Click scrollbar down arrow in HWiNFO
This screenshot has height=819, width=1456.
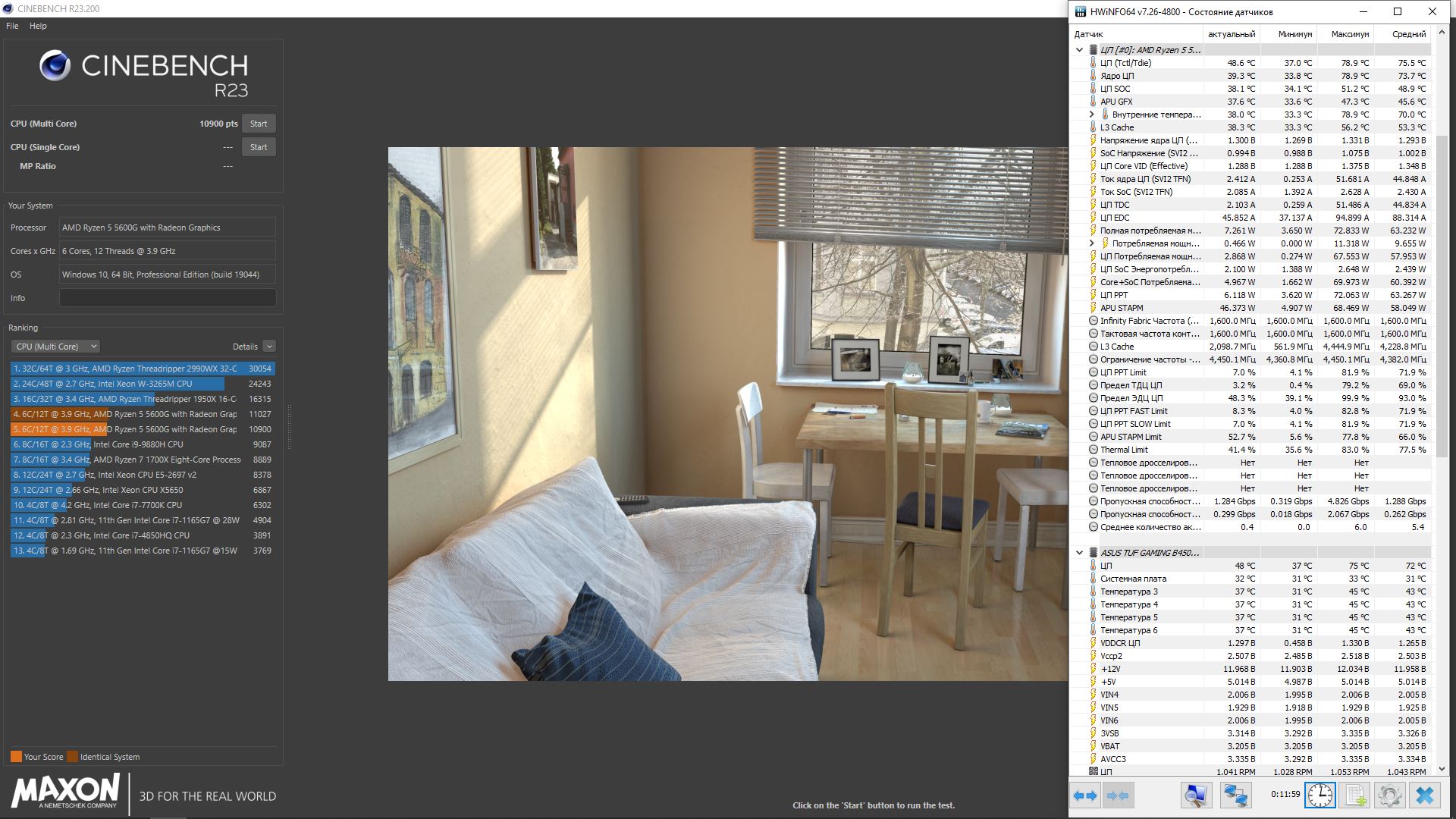tap(1442, 769)
